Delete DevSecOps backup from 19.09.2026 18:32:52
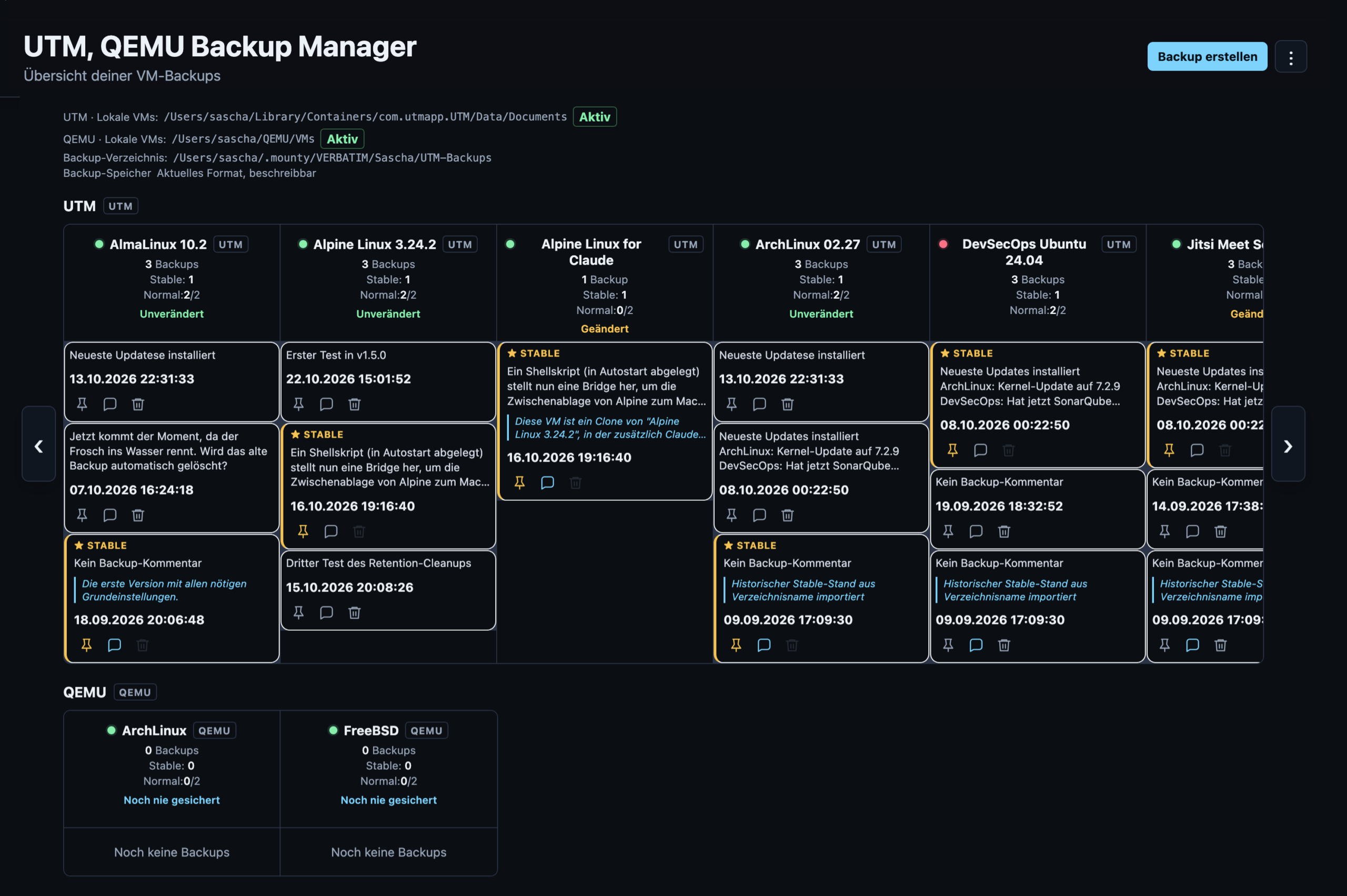 (x=1004, y=531)
